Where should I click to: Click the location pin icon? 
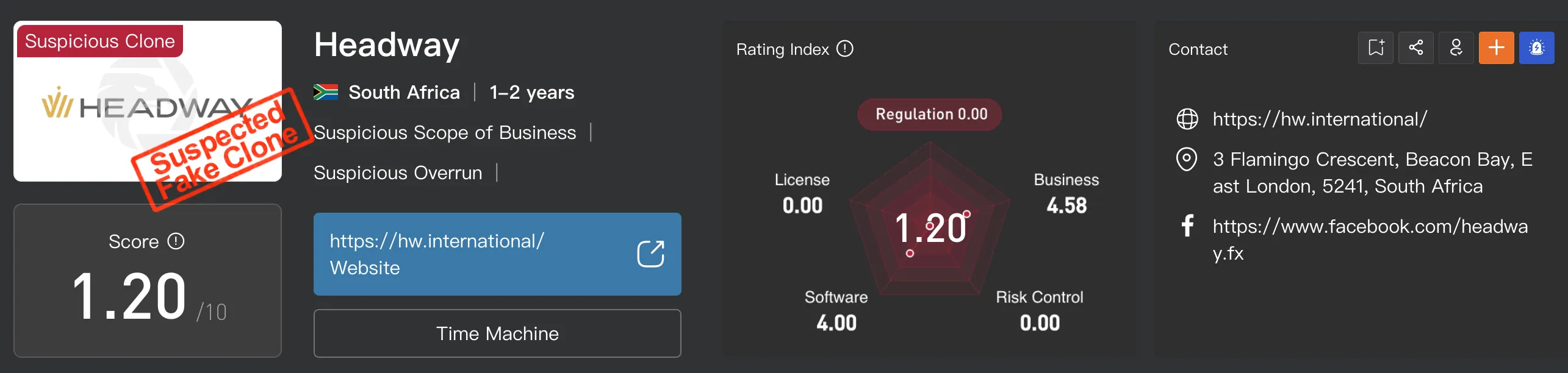[x=1187, y=160]
